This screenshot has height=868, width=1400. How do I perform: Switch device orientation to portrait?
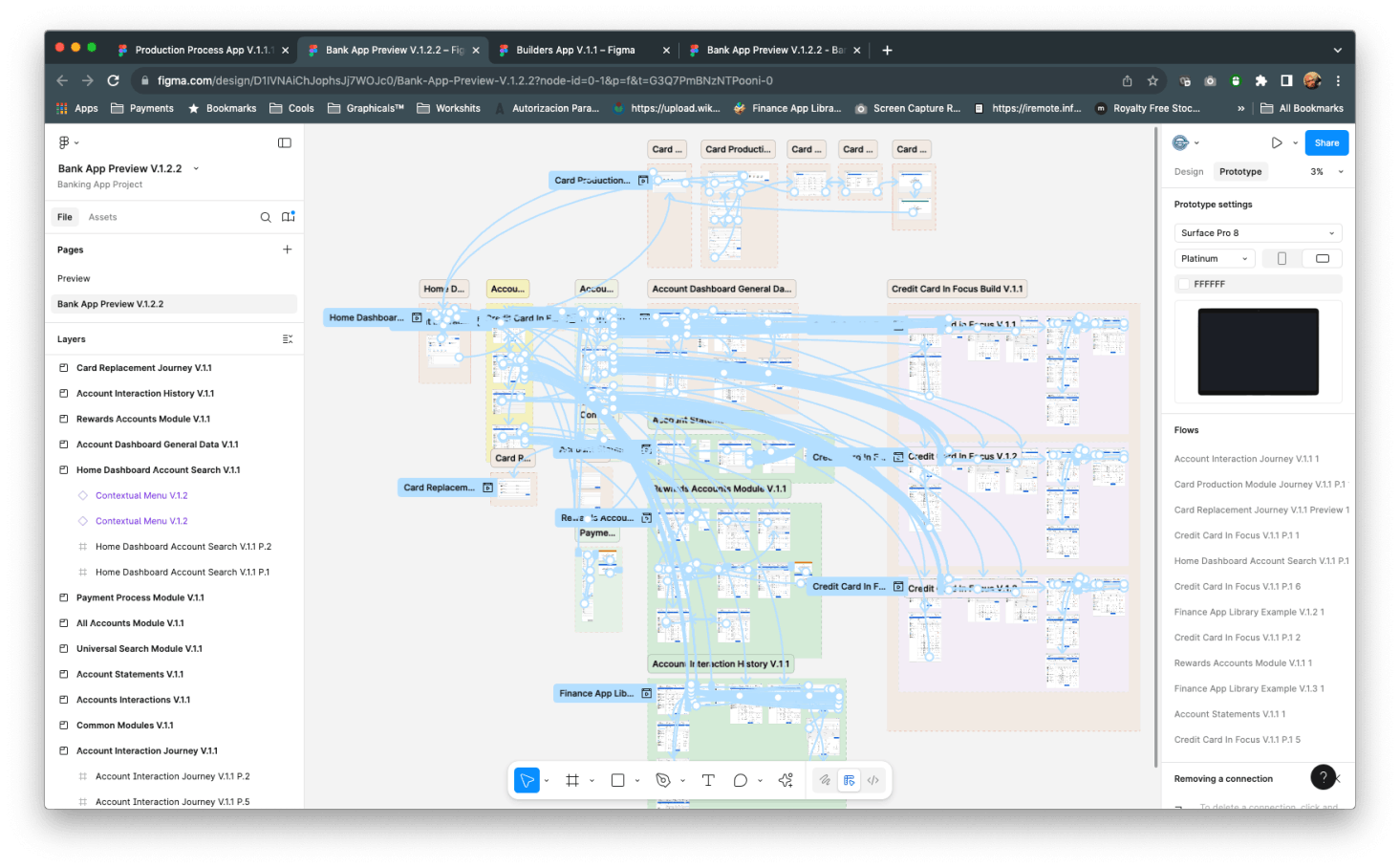[1282, 258]
